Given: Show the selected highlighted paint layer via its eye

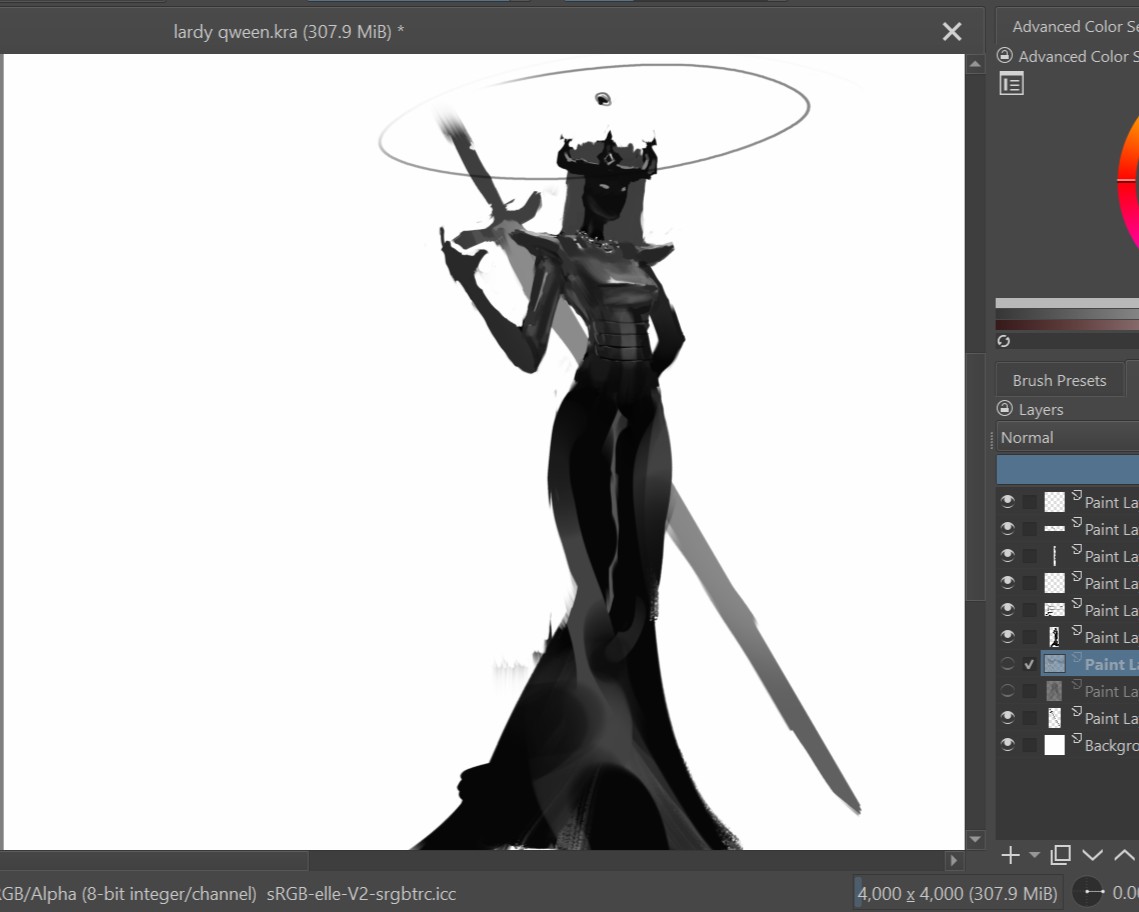Looking at the screenshot, I should tap(1007, 663).
